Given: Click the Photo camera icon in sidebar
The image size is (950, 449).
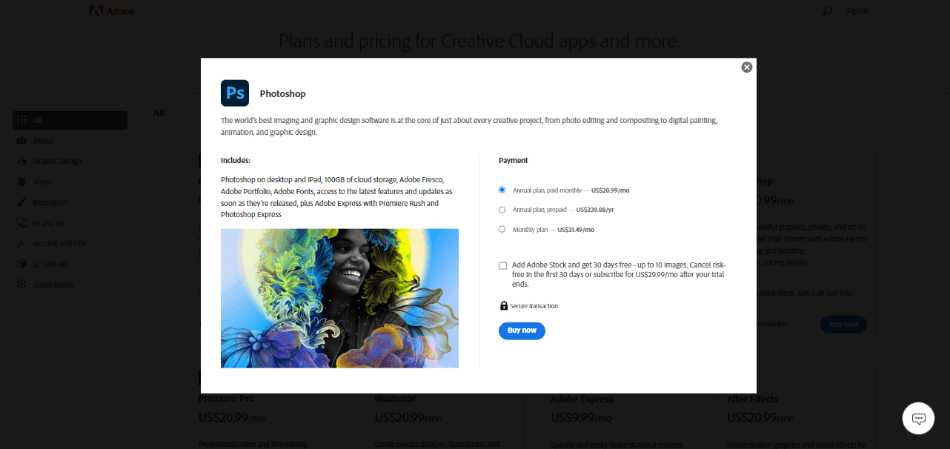Looking at the screenshot, I should 22,141.
